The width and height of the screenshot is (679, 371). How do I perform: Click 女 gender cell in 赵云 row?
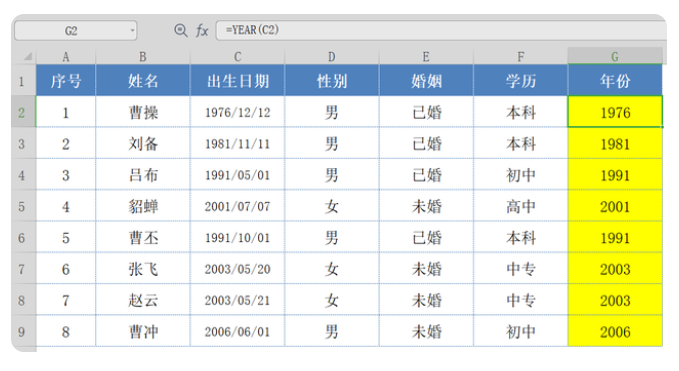(332, 300)
